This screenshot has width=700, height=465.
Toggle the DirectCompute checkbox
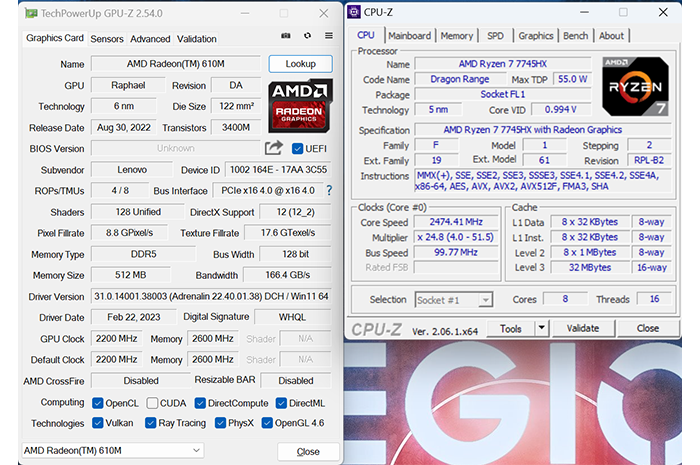[200, 403]
